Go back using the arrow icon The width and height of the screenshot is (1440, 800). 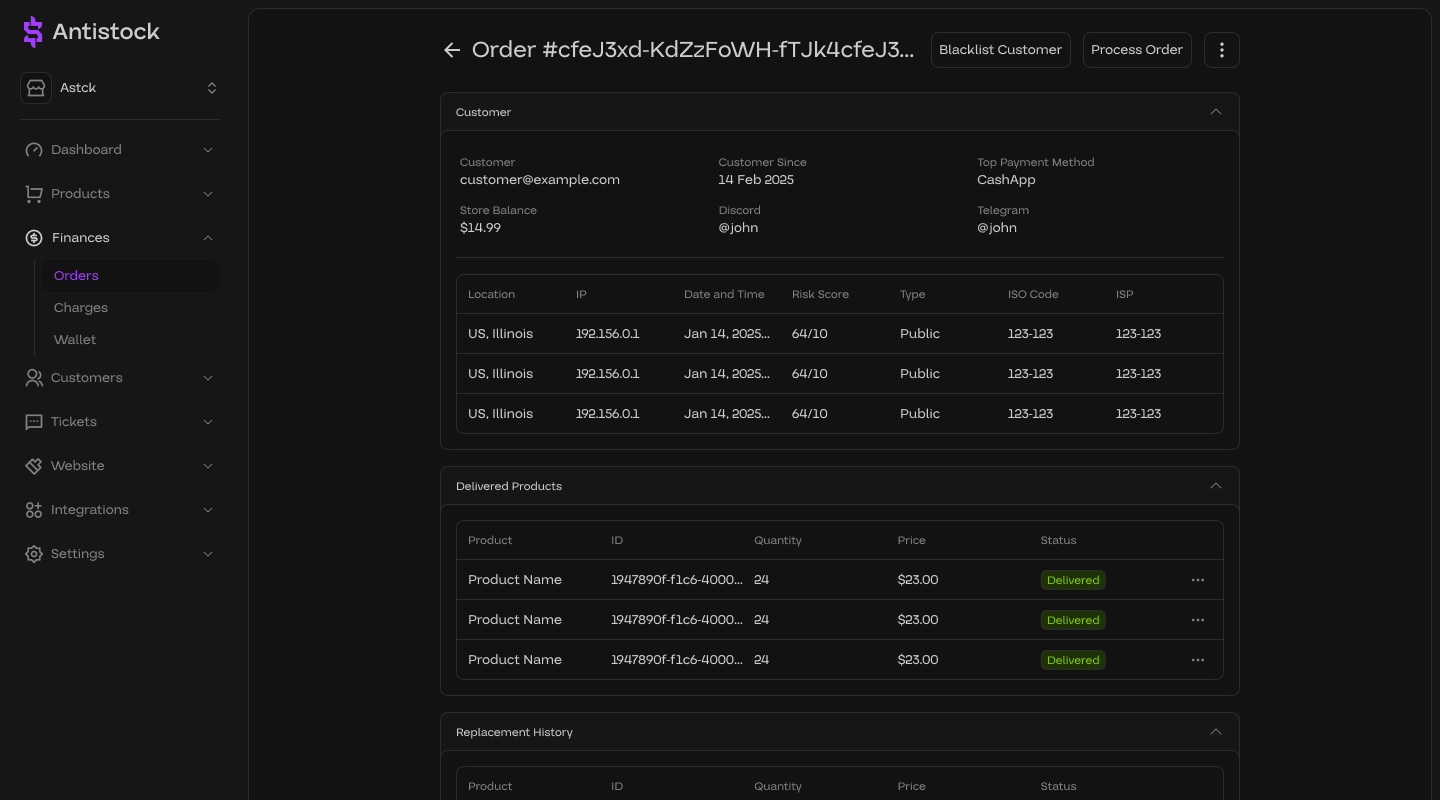coord(452,50)
